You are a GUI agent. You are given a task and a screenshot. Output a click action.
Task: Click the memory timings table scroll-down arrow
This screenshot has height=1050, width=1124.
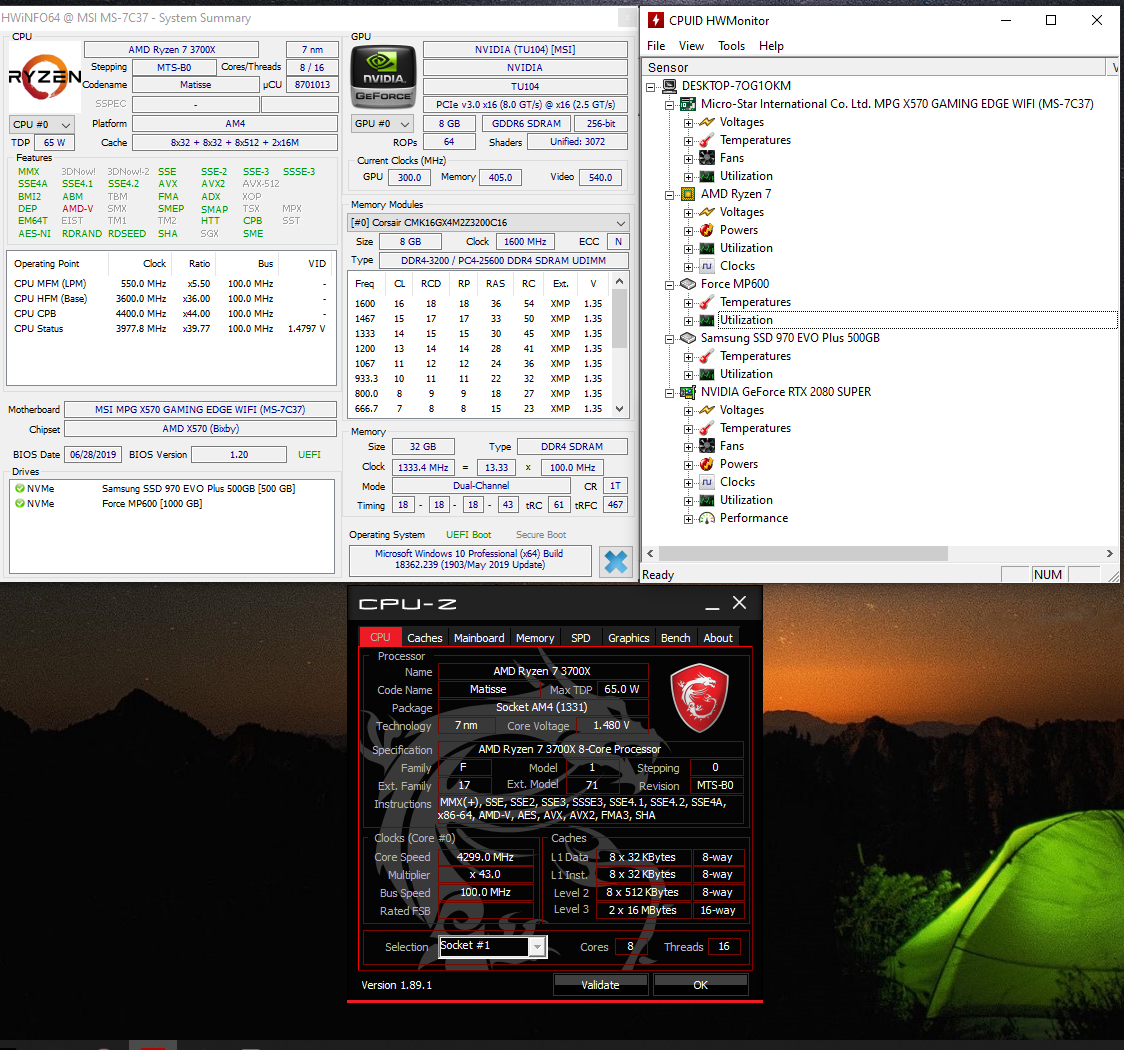tap(620, 409)
